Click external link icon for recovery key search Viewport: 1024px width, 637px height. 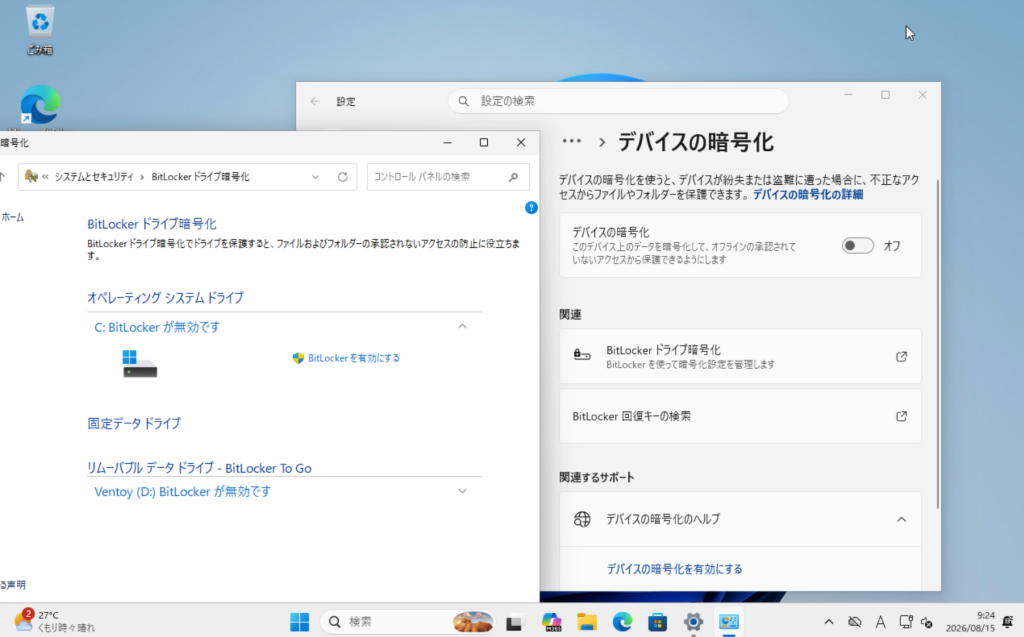901,416
